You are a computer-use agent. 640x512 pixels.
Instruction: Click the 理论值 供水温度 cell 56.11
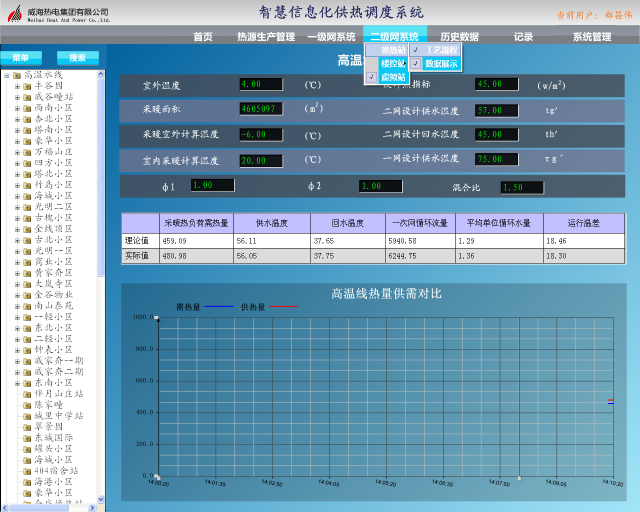coord(272,241)
